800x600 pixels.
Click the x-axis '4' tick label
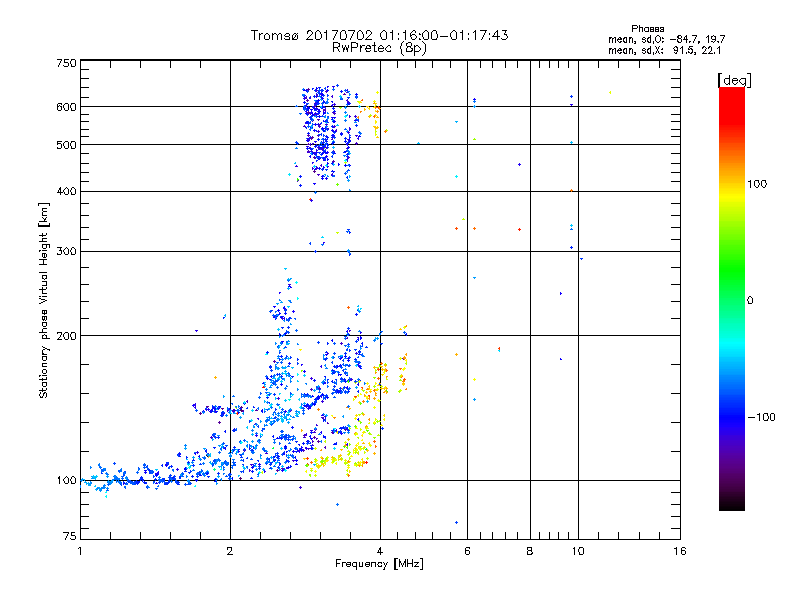380,551
